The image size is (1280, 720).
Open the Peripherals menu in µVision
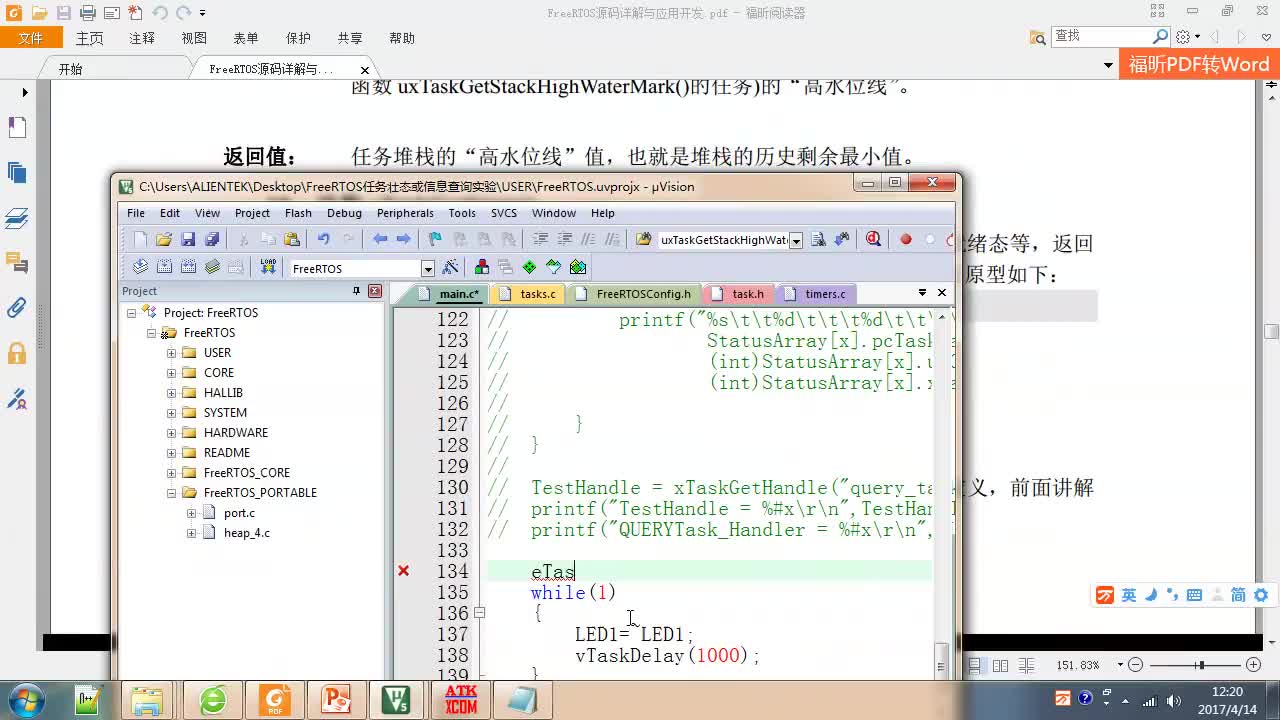(x=405, y=213)
